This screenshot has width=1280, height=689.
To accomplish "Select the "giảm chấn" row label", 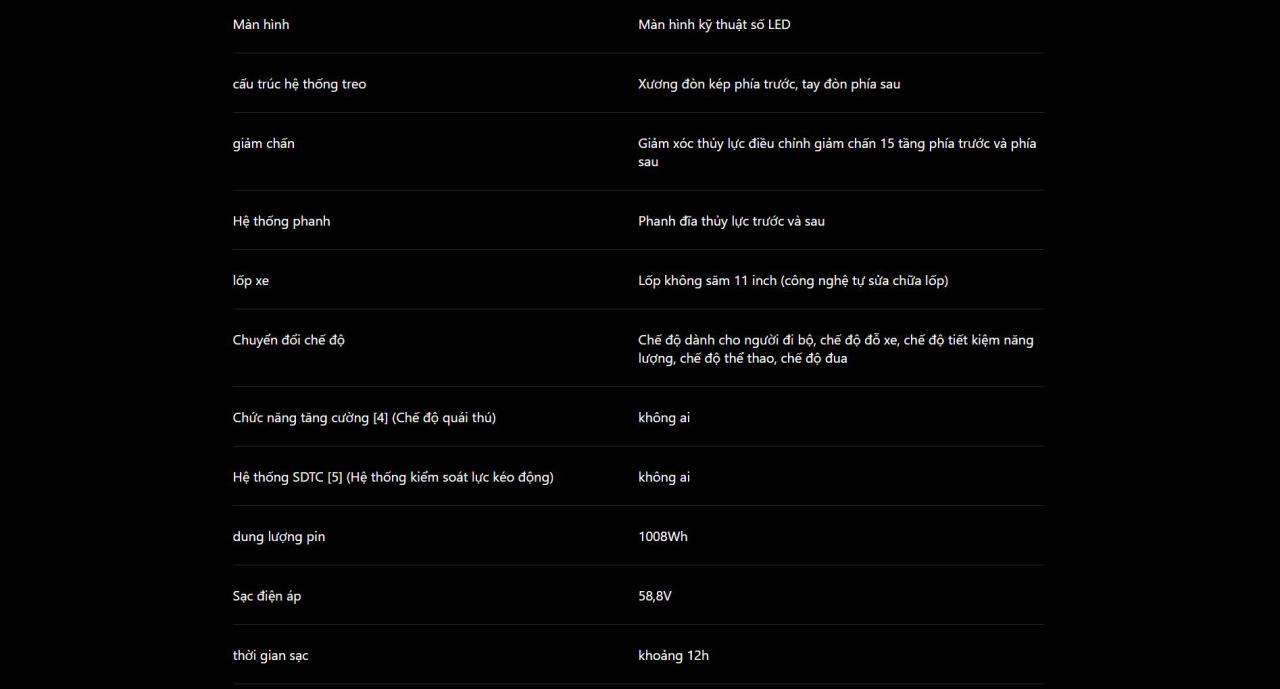I will click(263, 143).
